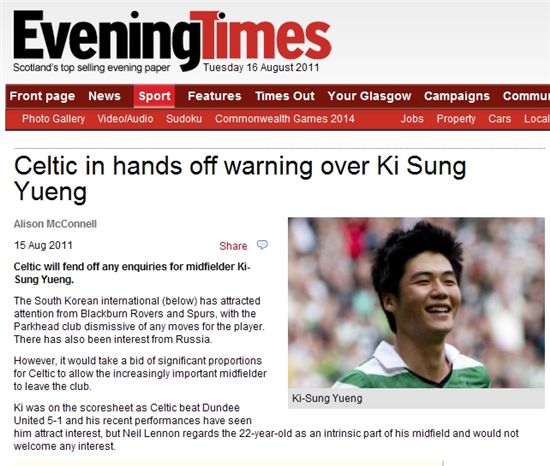Viewport: 550px width, 466px height.
Task: Click the author name Alison McConnell
Action: tap(55, 224)
